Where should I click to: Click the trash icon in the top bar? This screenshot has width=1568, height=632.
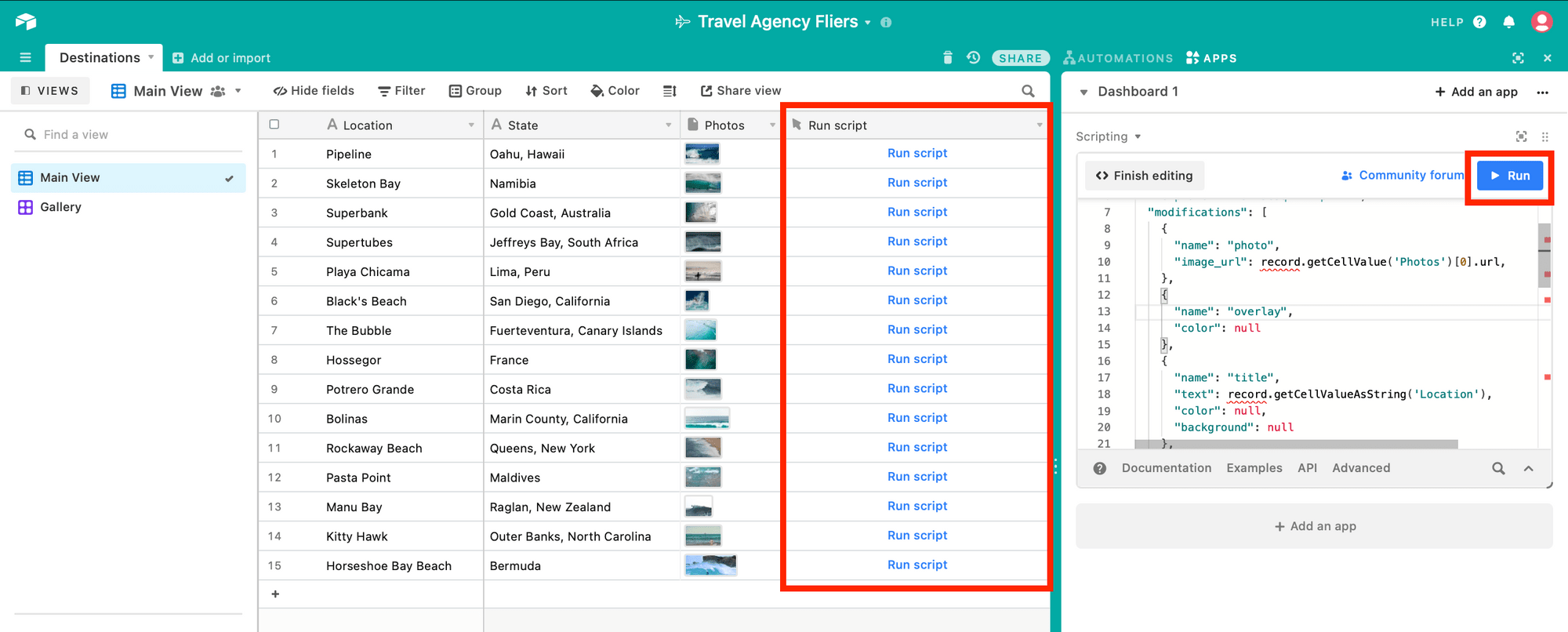tap(948, 57)
